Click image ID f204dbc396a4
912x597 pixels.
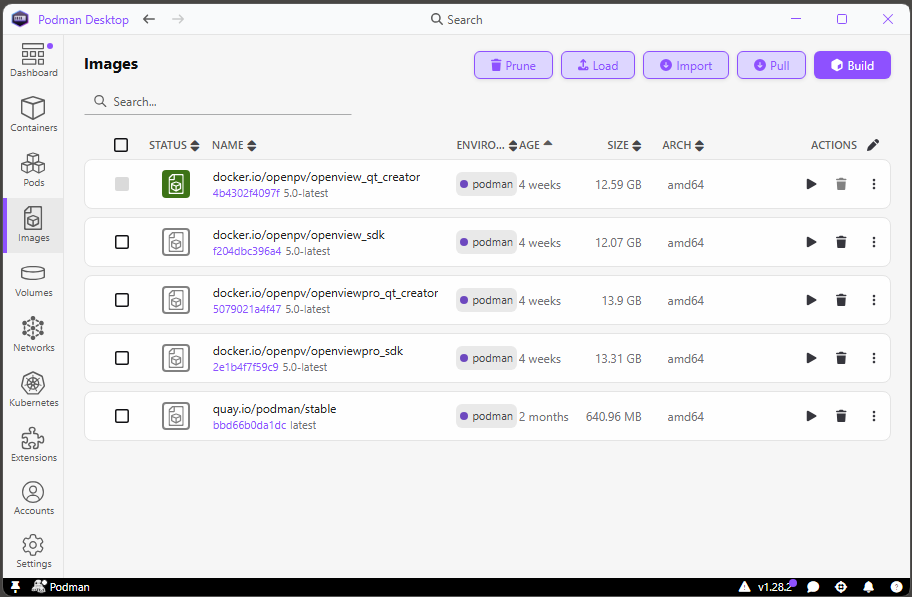point(247,251)
